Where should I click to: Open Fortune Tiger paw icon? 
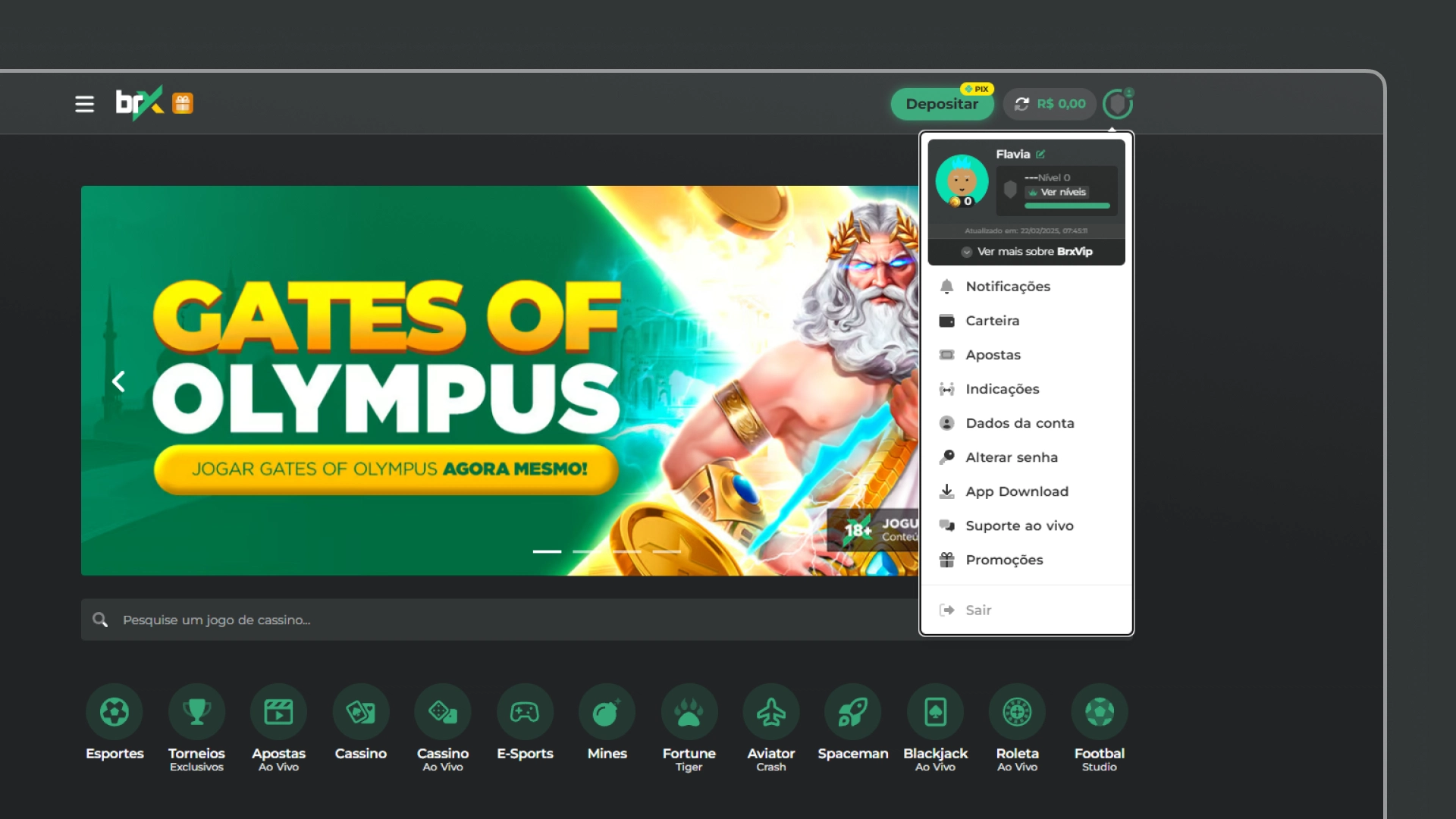point(689,712)
